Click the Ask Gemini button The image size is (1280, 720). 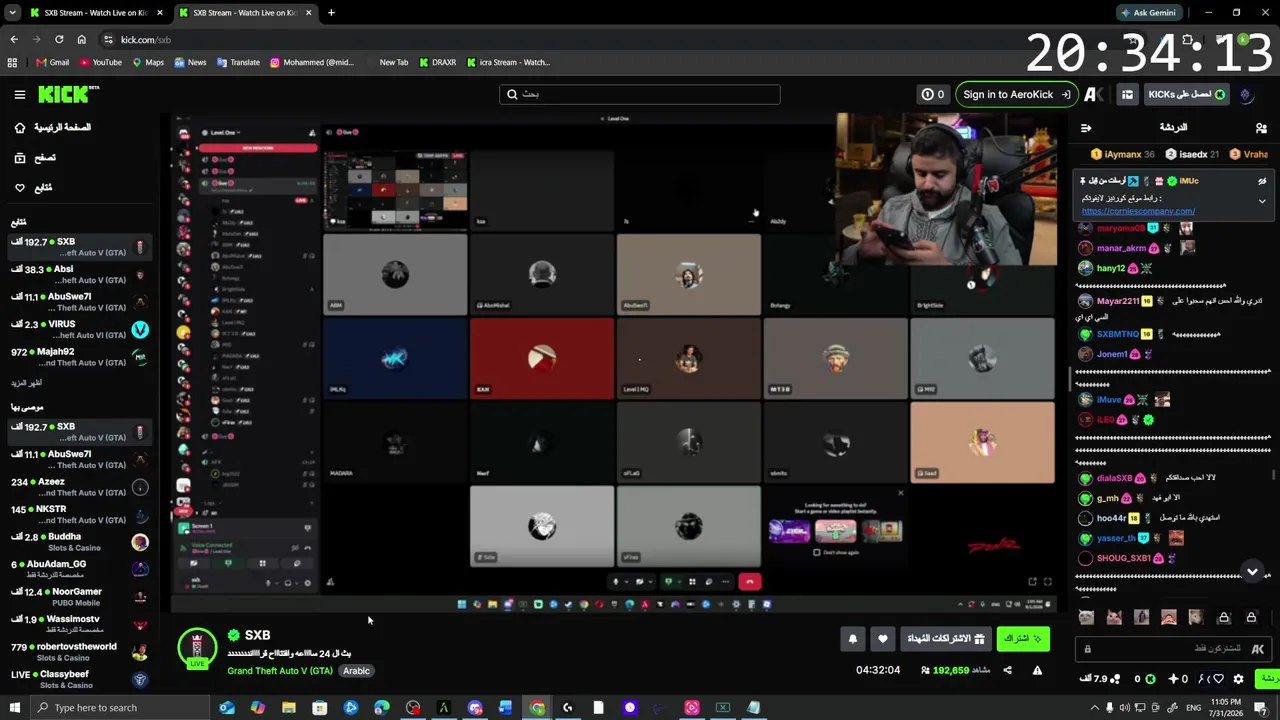pyautogui.click(x=1148, y=13)
